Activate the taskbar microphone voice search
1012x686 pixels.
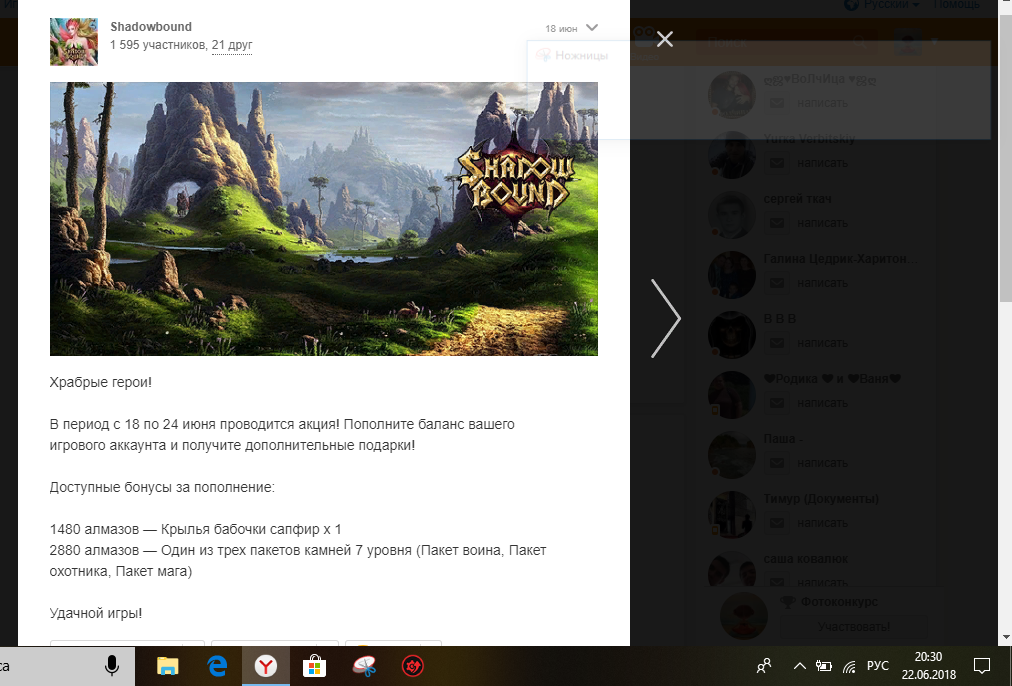click(112, 666)
